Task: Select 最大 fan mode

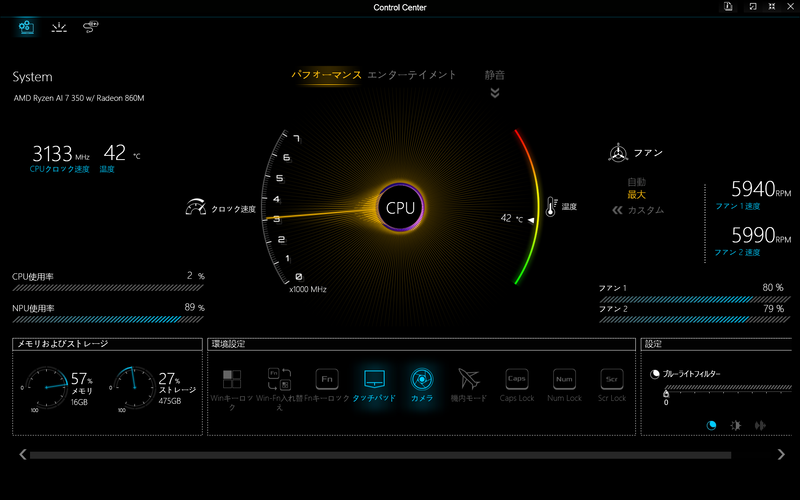Action: coord(637,194)
